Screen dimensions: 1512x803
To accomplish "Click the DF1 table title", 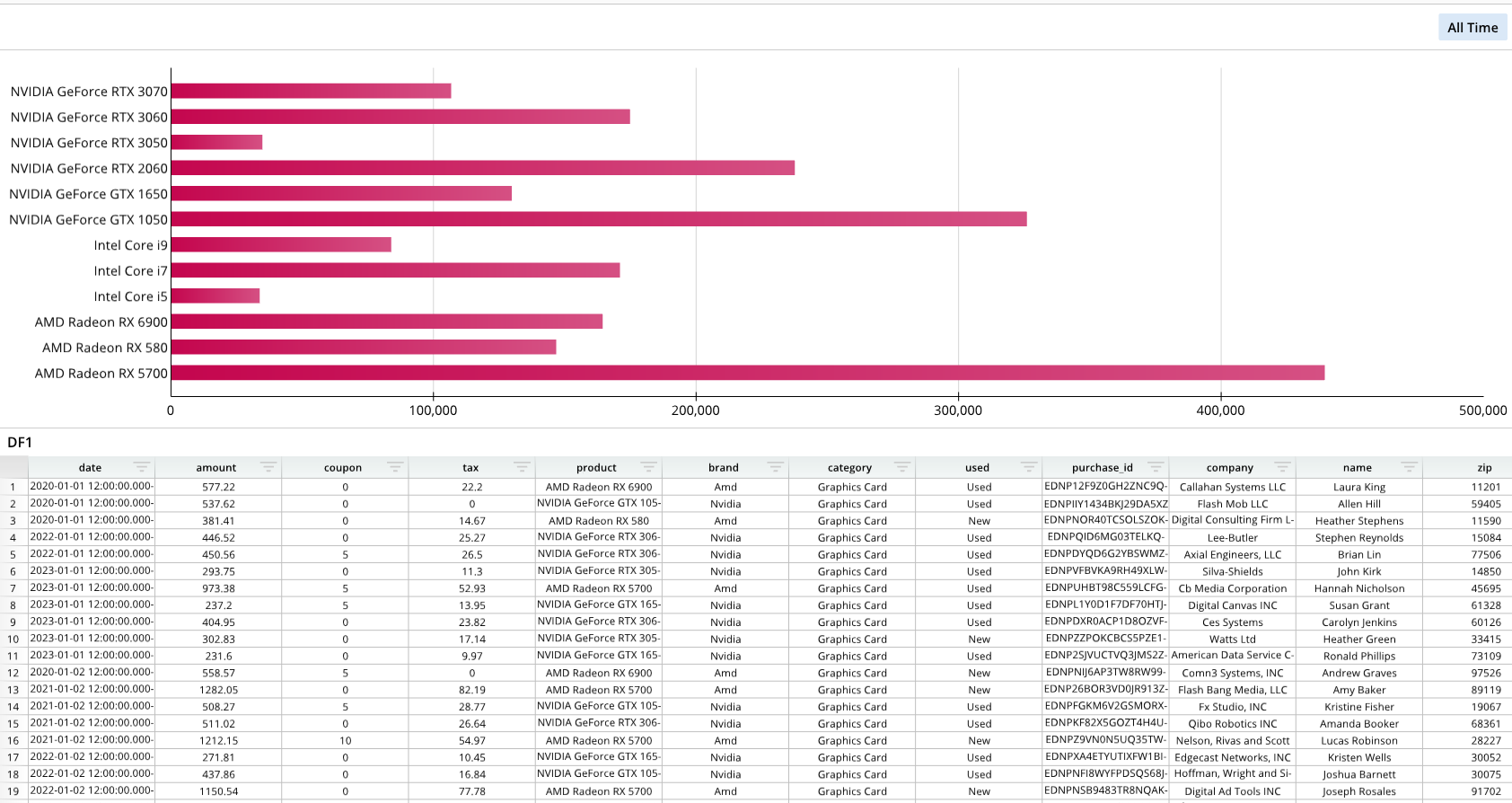I will click(20, 442).
